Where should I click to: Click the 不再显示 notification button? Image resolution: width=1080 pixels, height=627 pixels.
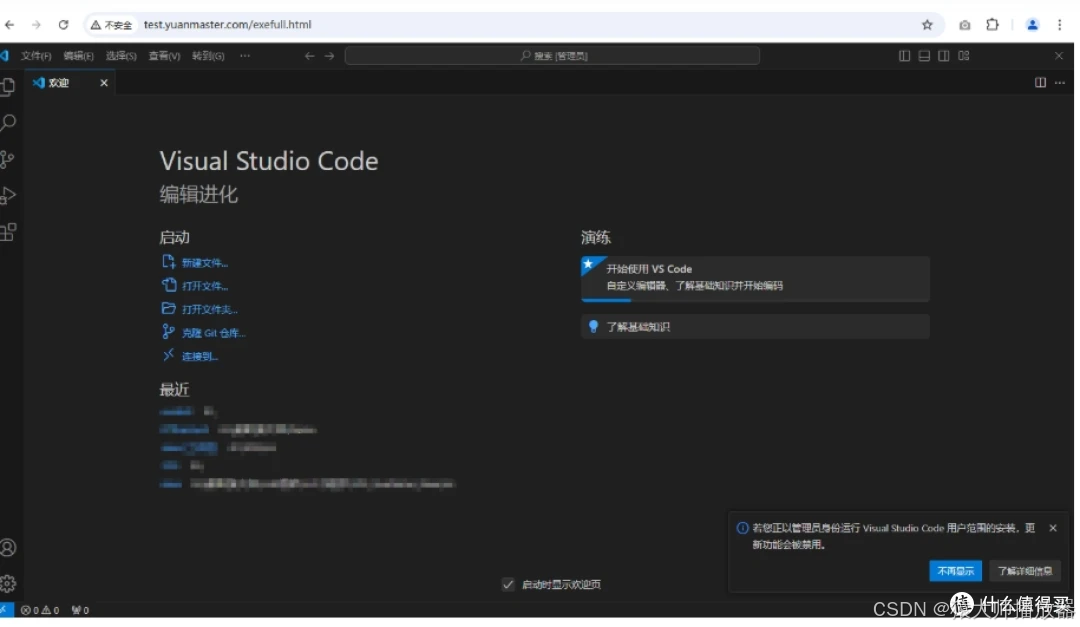point(955,571)
